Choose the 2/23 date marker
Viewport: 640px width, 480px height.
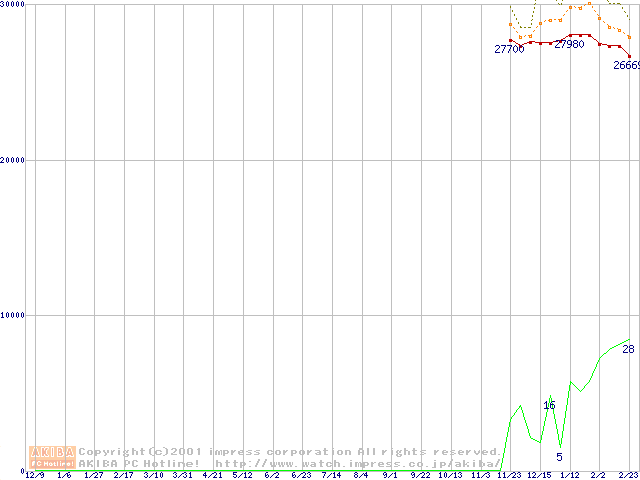(x=628, y=475)
